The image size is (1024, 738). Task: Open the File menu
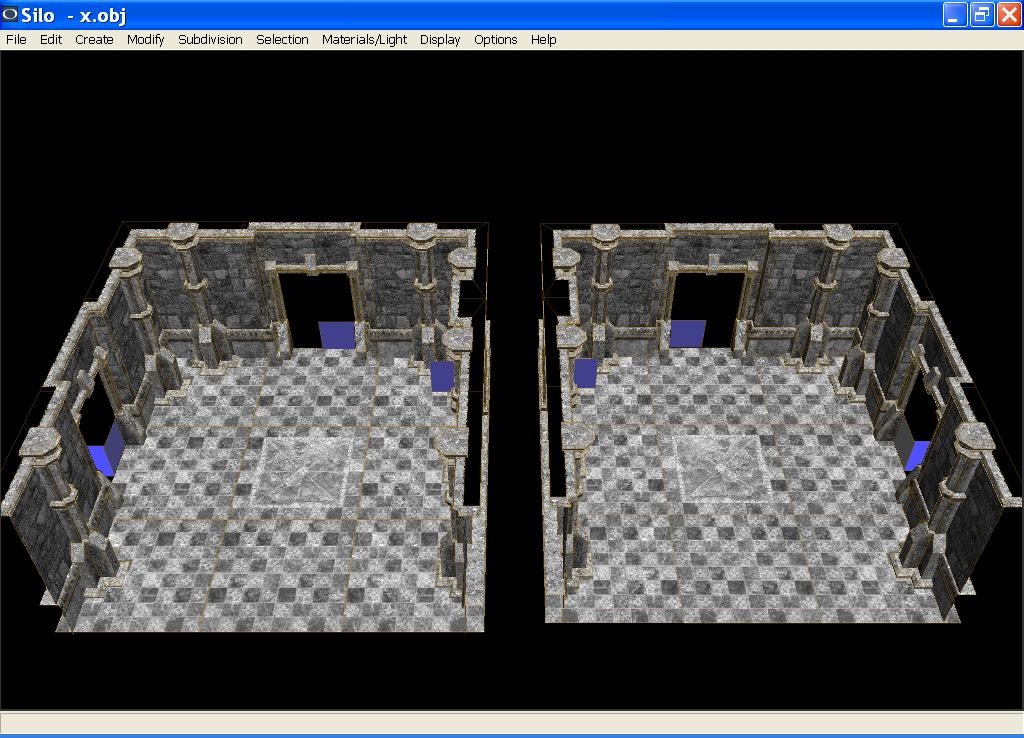click(16, 40)
